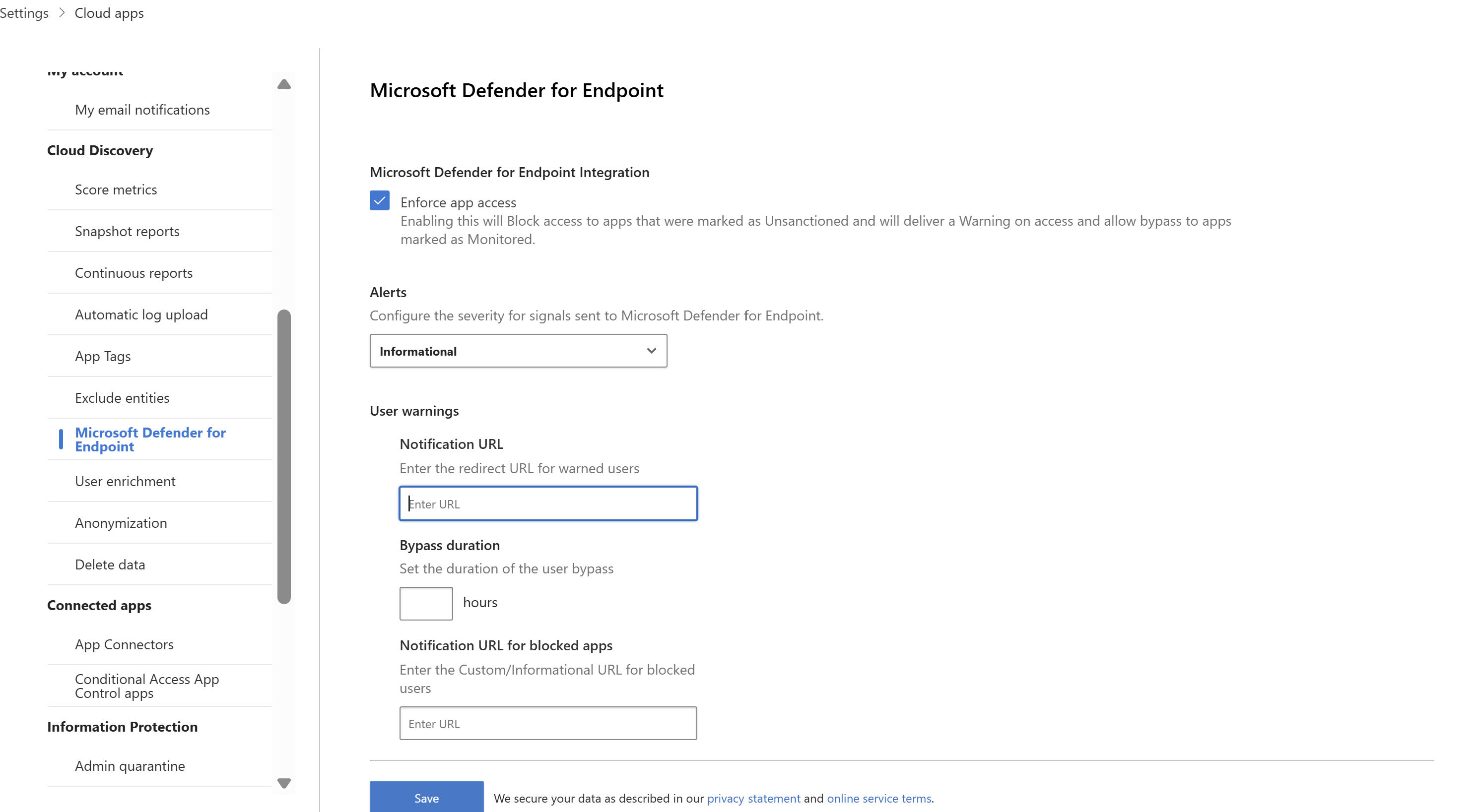1478x812 pixels.
Task: Uncheck the Enforce app access checkbox
Action: click(x=379, y=201)
